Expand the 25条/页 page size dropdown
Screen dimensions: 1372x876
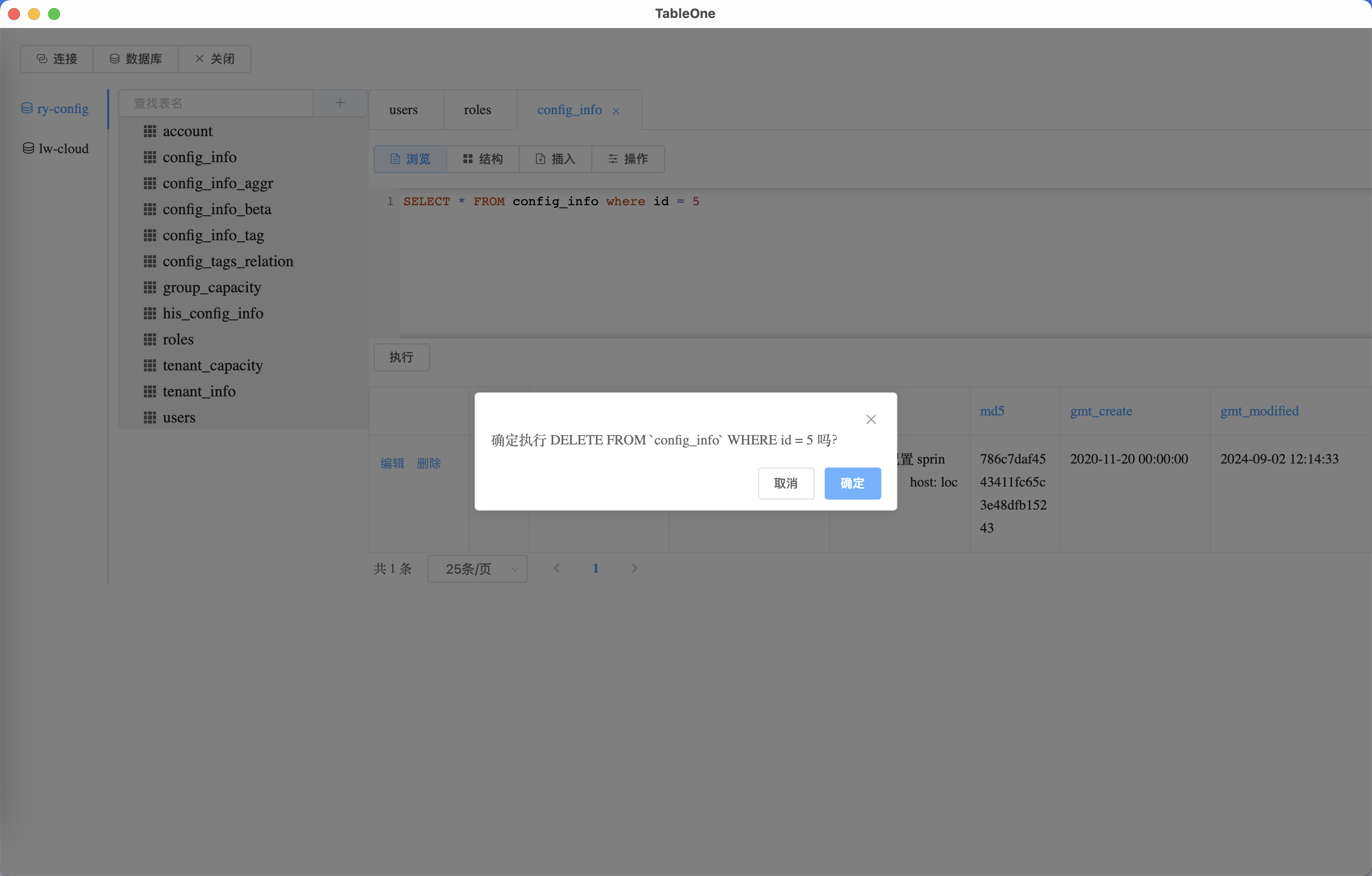tap(478, 569)
